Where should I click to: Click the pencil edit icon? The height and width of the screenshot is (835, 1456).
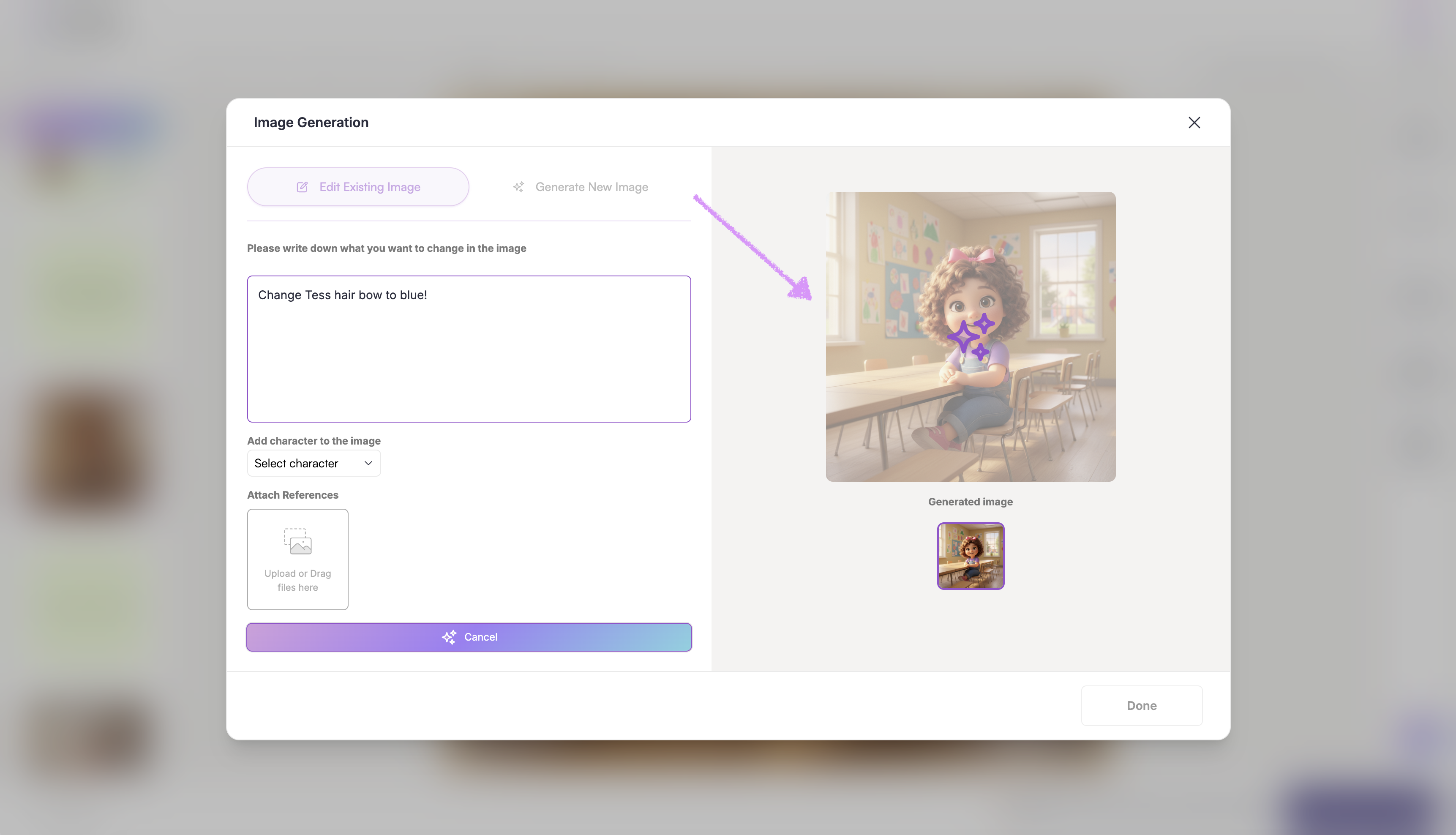(302, 187)
